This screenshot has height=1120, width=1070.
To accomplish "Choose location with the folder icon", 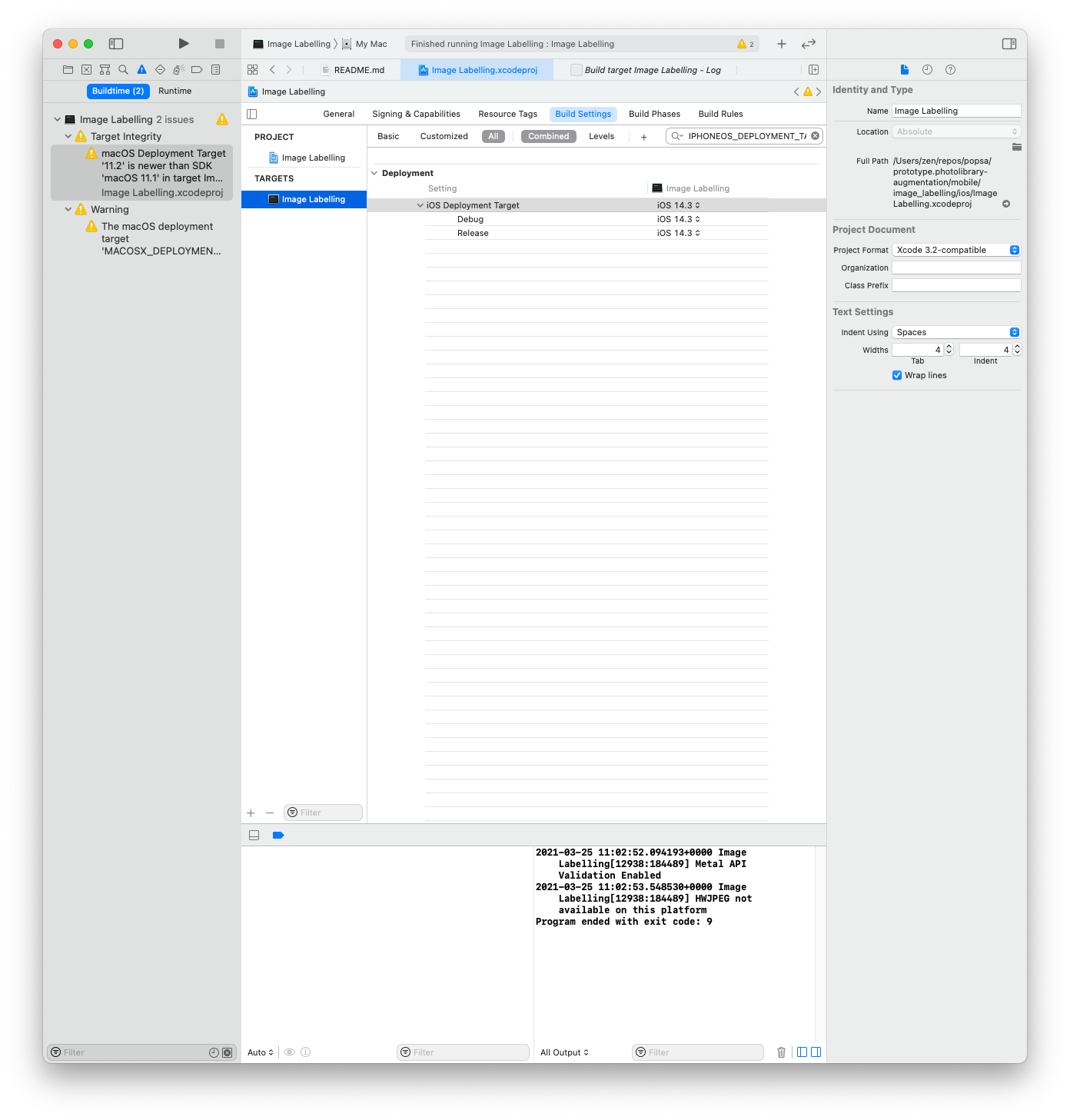I will pyautogui.click(x=1016, y=147).
